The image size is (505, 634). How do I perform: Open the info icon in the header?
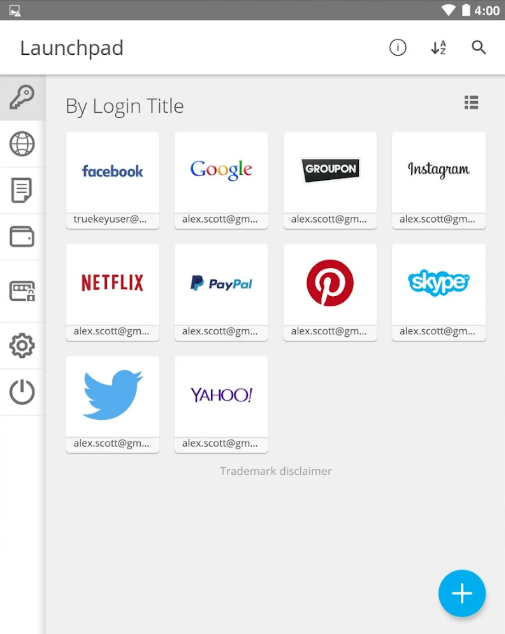(x=397, y=48)
